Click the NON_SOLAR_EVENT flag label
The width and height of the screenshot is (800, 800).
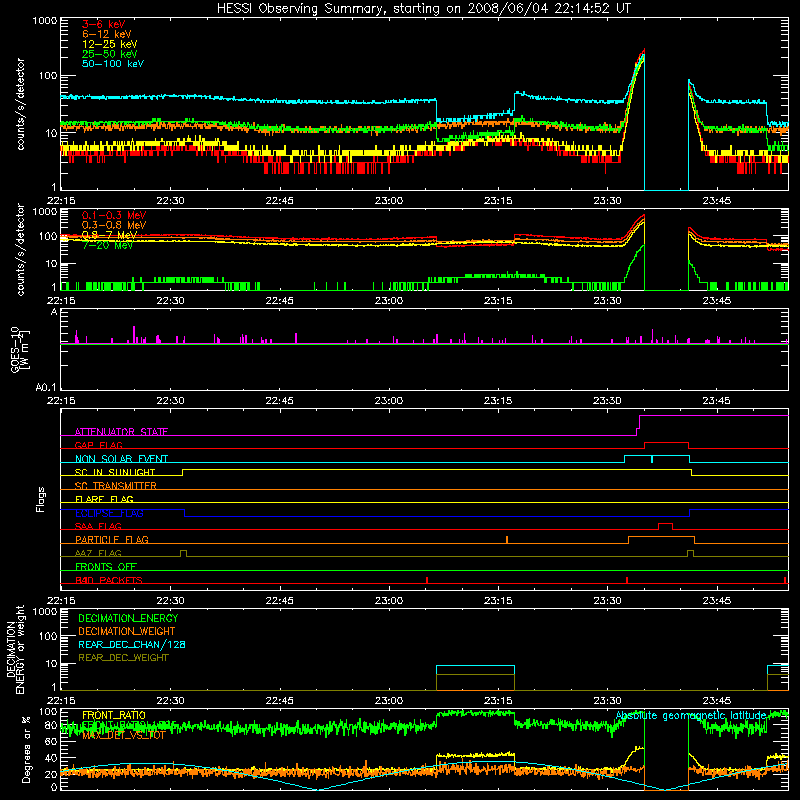click(121, 459)
